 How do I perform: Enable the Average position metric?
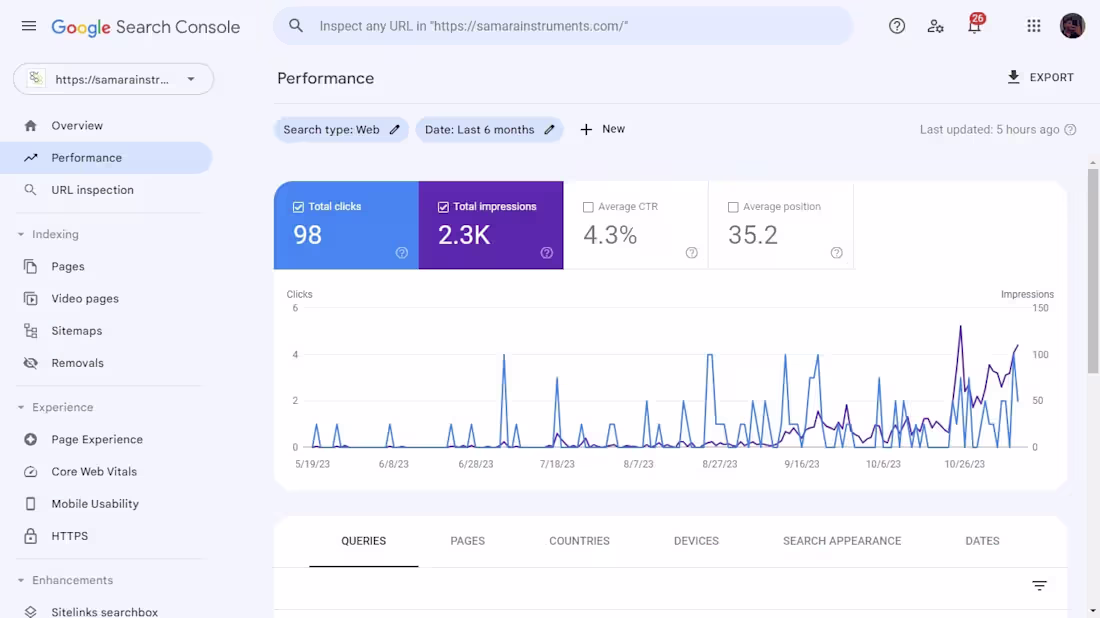[x=734, y=206]
